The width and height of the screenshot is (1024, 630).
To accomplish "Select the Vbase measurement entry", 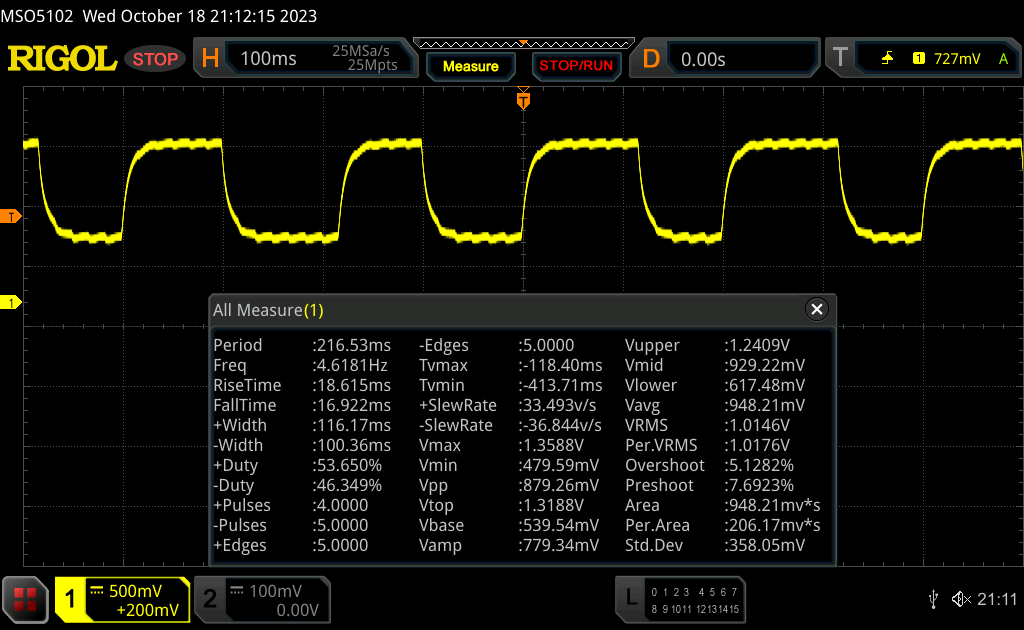I will coord(509,525).
